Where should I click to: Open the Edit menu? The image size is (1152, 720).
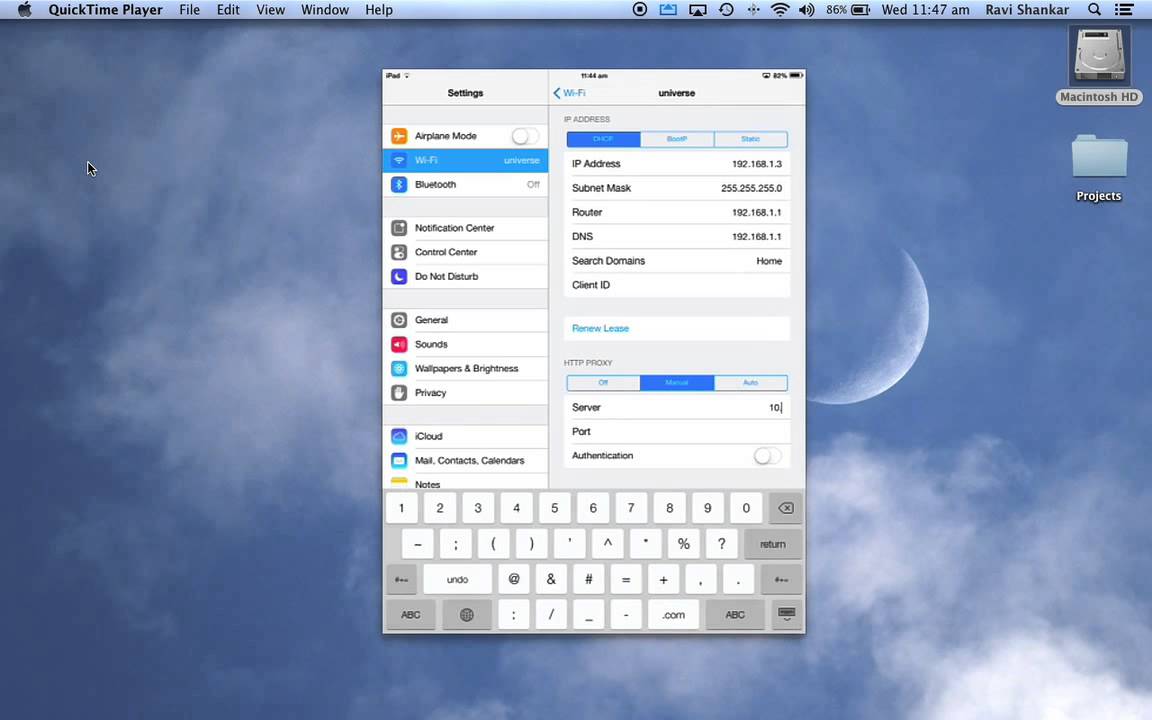(228, 10)
